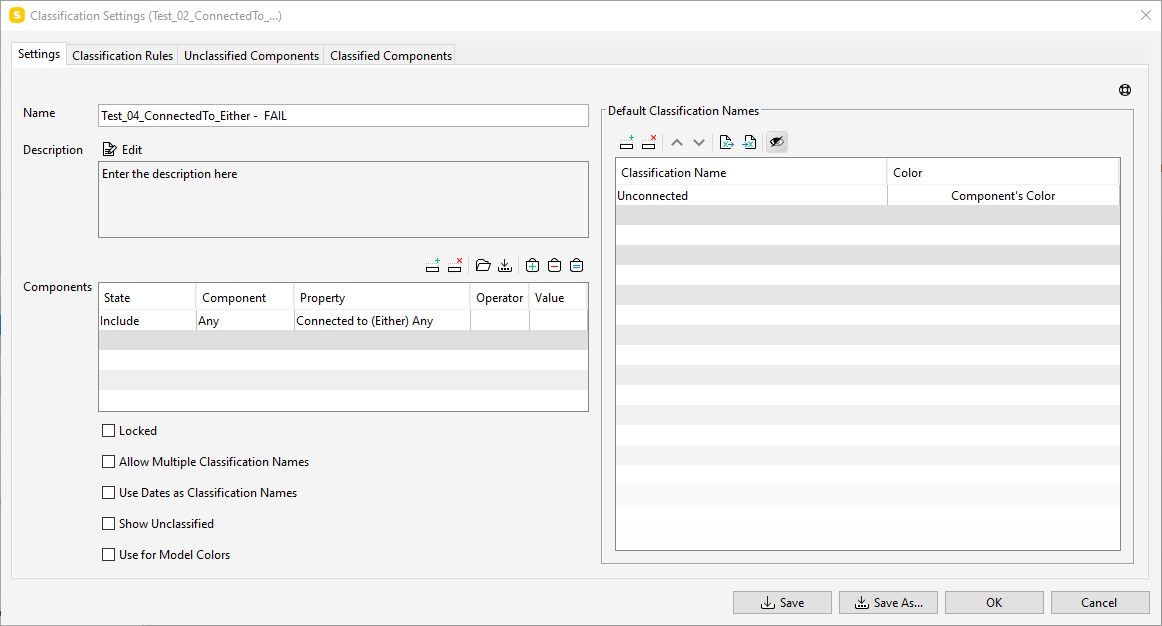Add a row to Default Classification Names

(627, 142)
